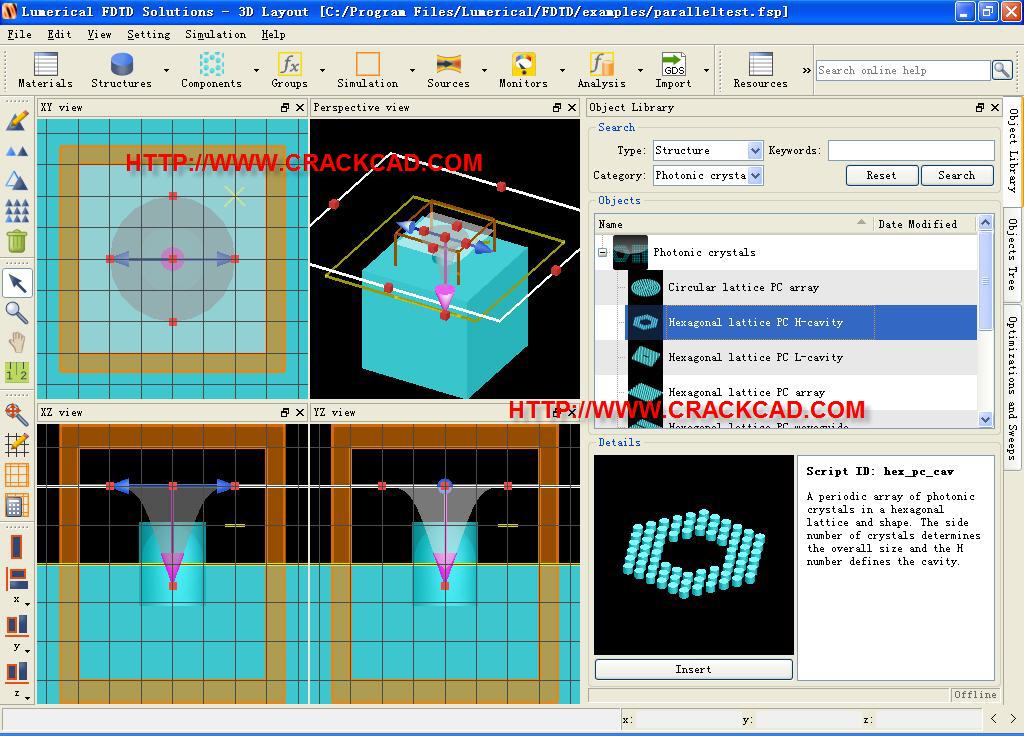Select the edit object pencil tool
Image resolution: width=1024 pixels, height=736 pixels.
point(17,120)
